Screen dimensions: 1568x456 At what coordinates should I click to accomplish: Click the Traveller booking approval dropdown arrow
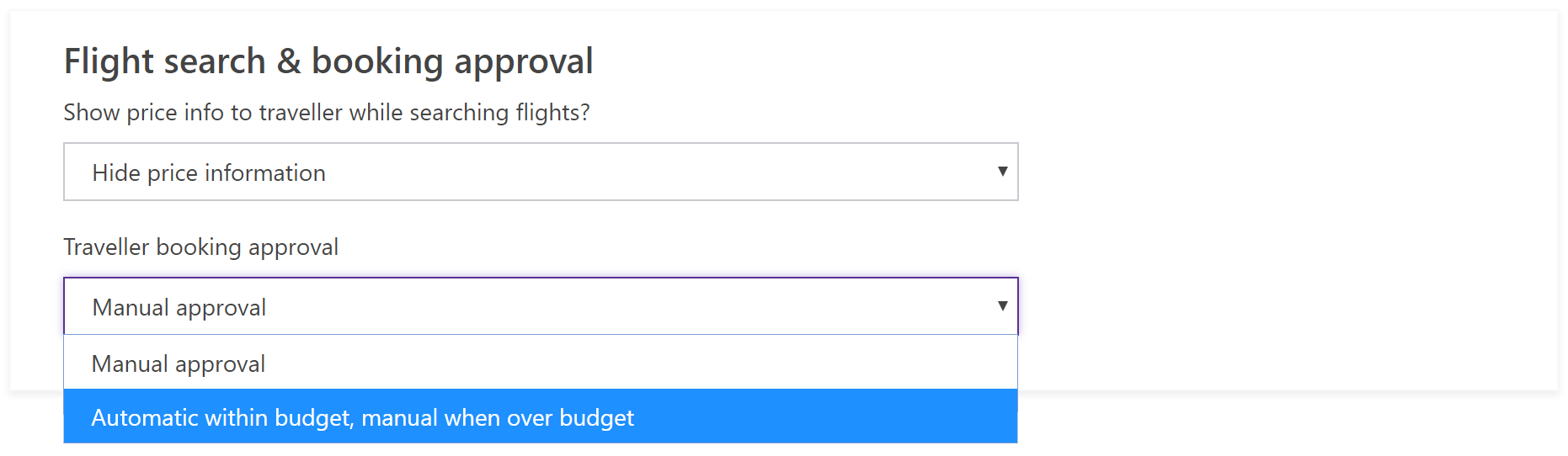[x=1002, y=306]
